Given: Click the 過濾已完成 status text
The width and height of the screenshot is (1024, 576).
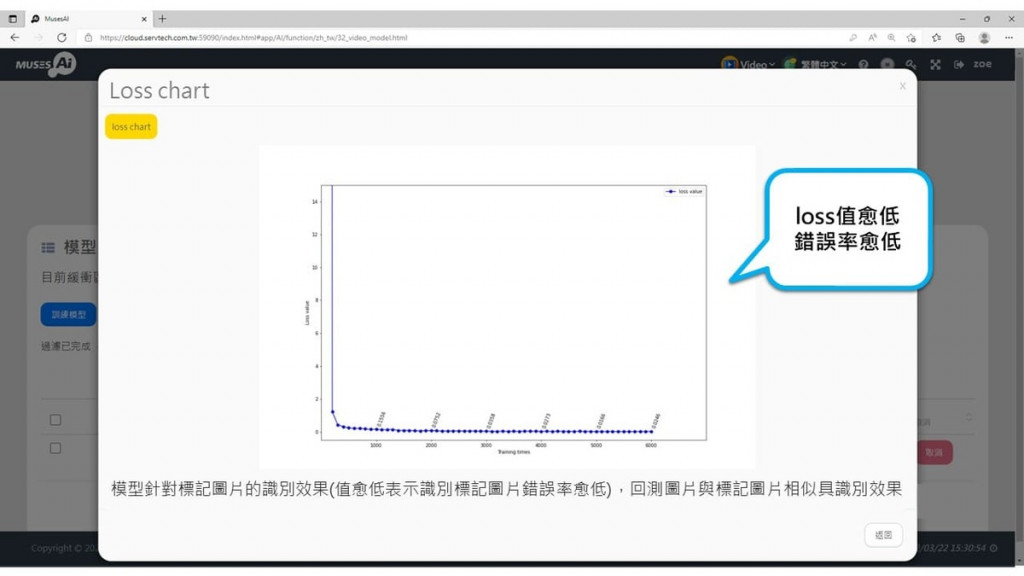Looking at the screenshot, I should click(x=66, y=346).
